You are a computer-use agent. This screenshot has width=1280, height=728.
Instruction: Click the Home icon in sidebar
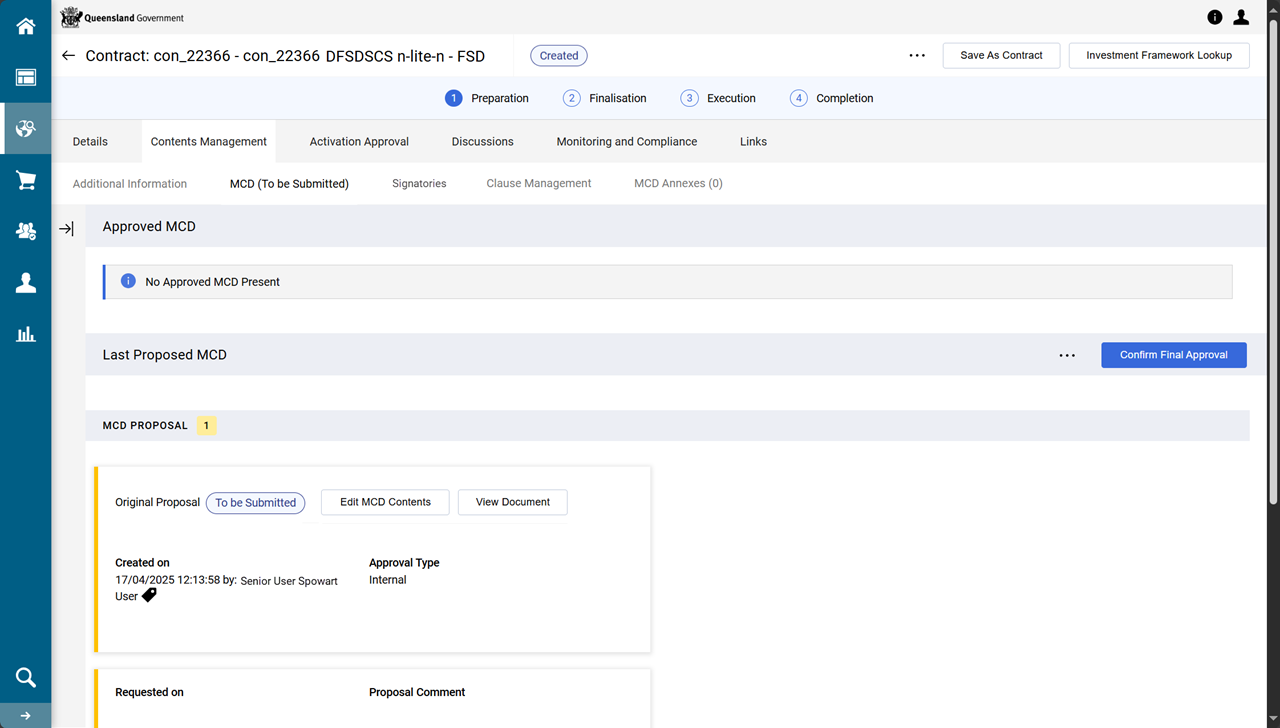25,27
